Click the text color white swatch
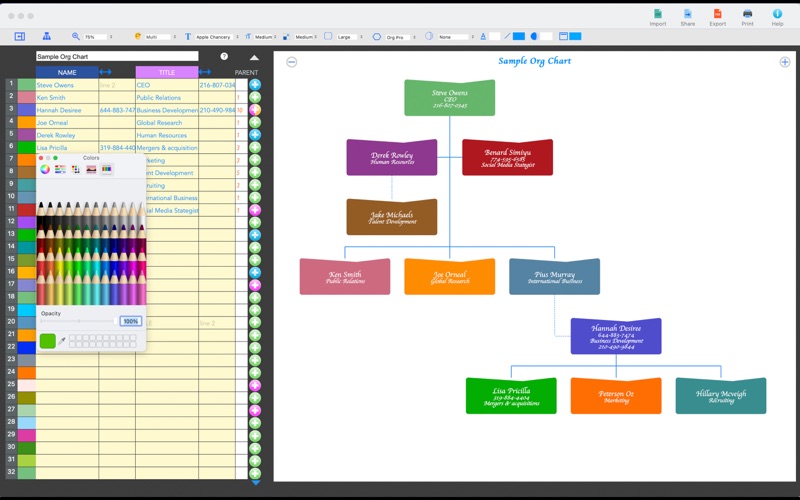This screenshot has height=500, width=800. [494, 36]
